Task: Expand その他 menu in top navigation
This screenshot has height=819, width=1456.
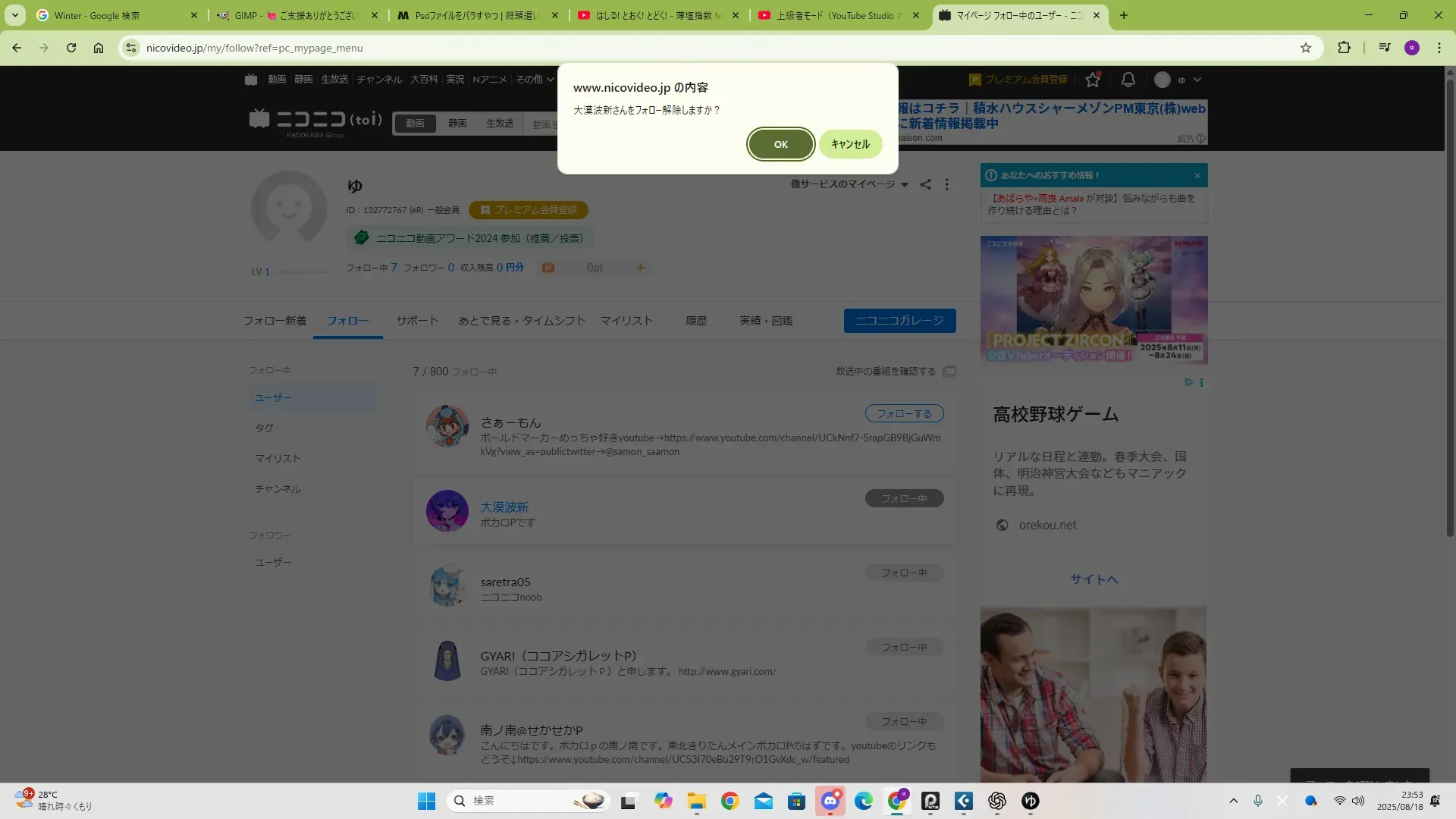Action: click(x=535, y=80)
